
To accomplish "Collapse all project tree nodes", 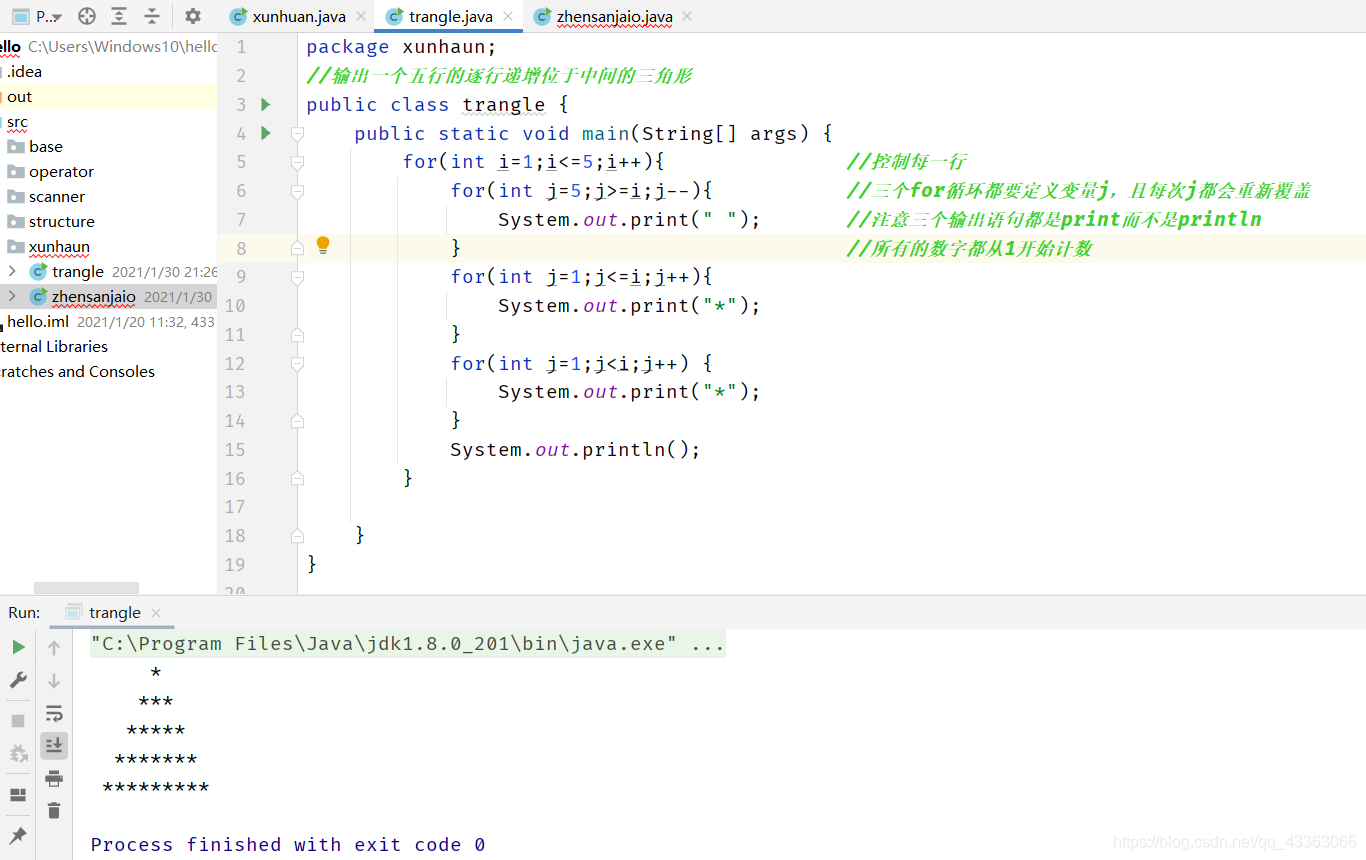I will click(x=152, y=16).
